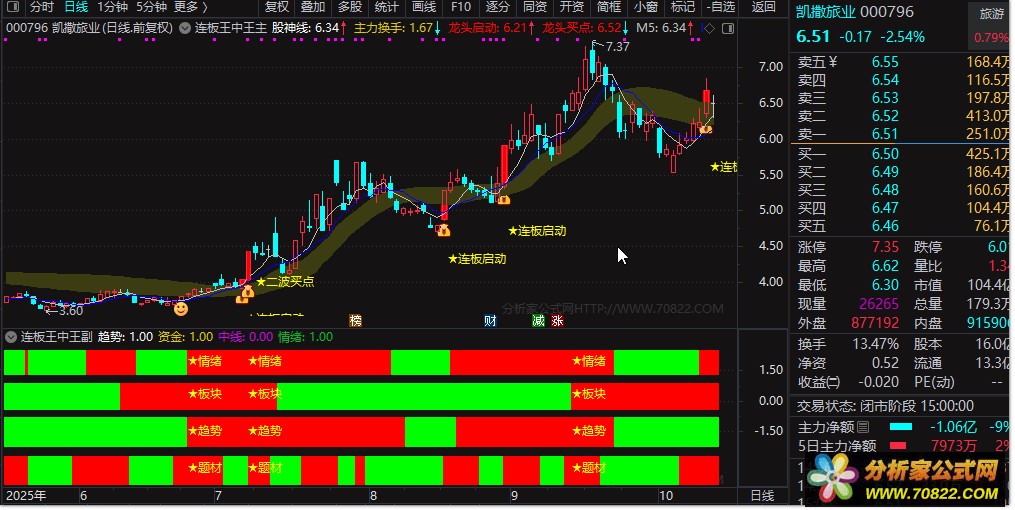
Task: Click the 交易状态 闭市阶段 status line
Action: [x=885, y=406]
